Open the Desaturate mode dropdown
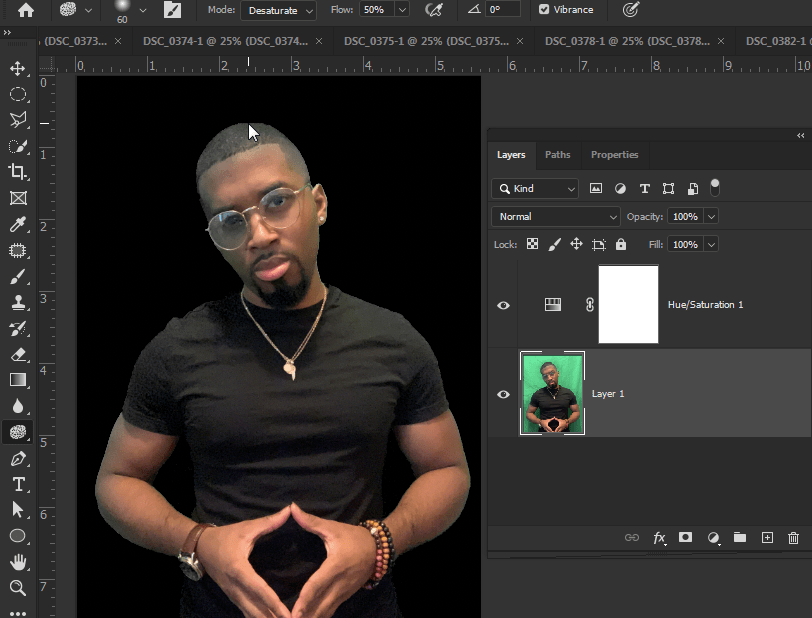The width and height of the screenshot is (812, 618). (x=278, y=10)
